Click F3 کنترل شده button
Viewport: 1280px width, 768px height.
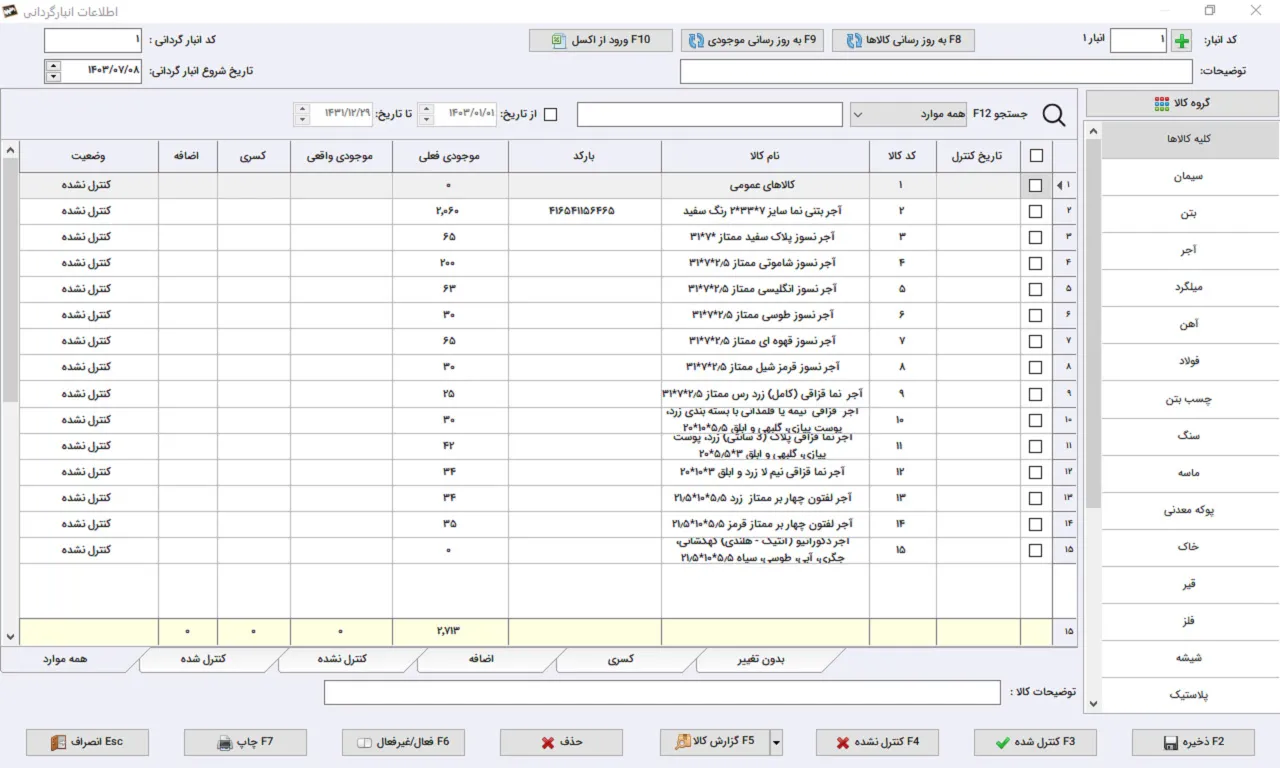click(1035, 742)
